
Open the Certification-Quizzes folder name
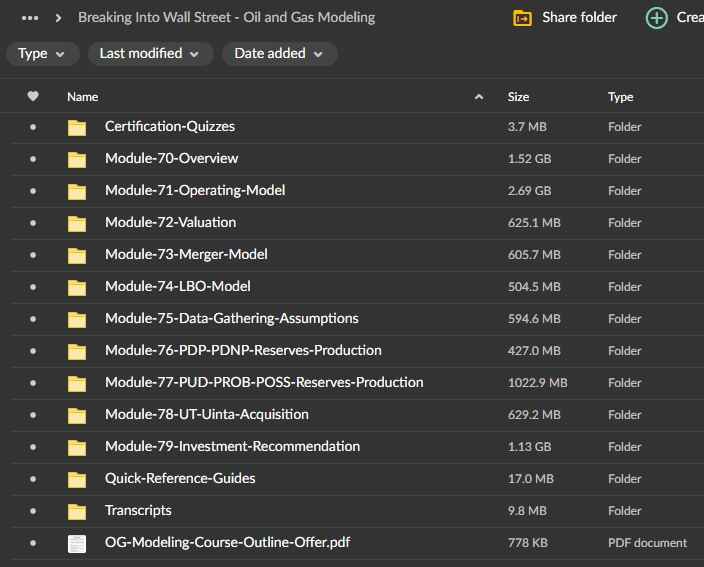pyautogui.click(x=170, y=127)
